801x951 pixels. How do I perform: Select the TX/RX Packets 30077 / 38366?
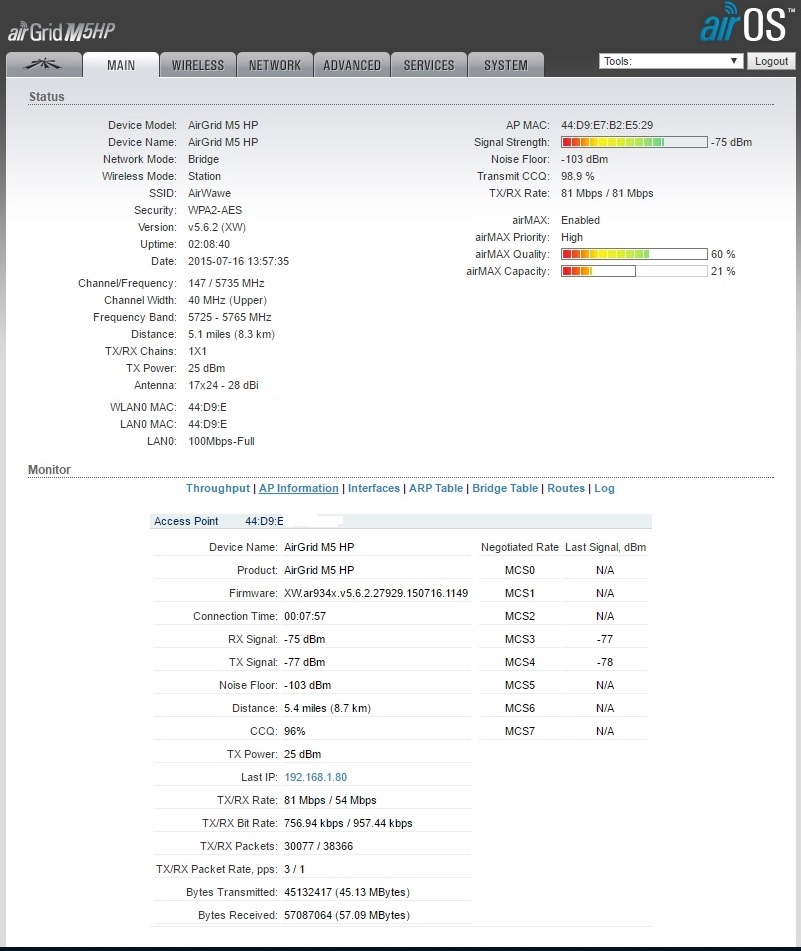point(318,846)
